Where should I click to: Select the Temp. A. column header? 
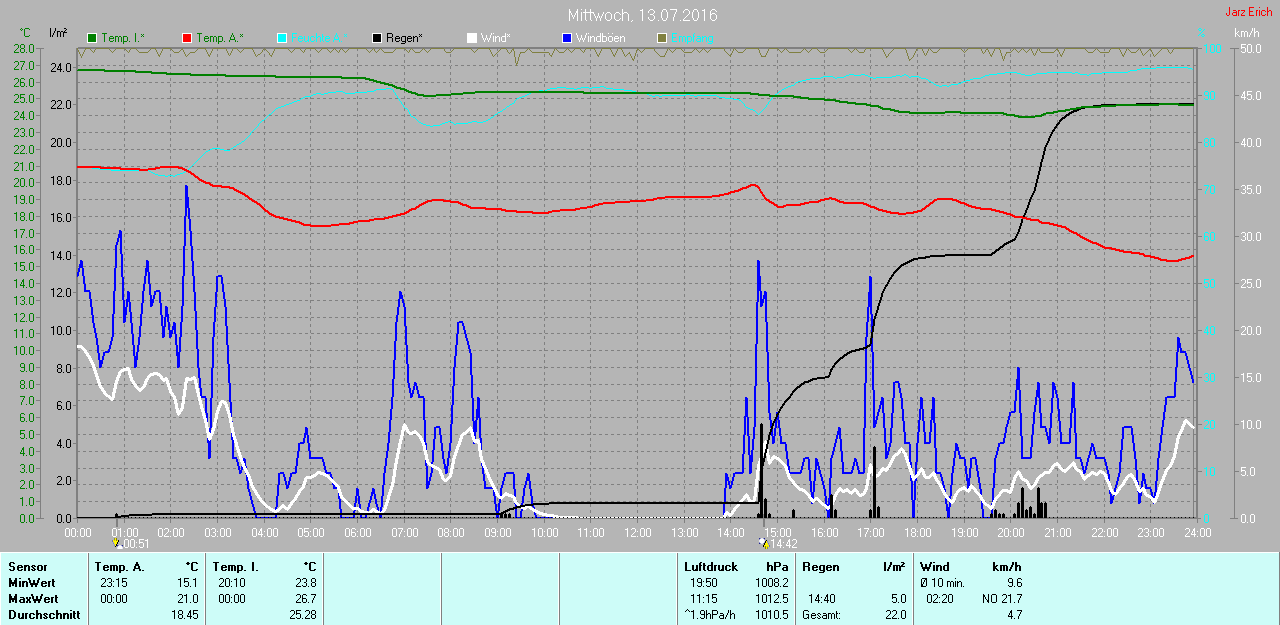[122, 567]
